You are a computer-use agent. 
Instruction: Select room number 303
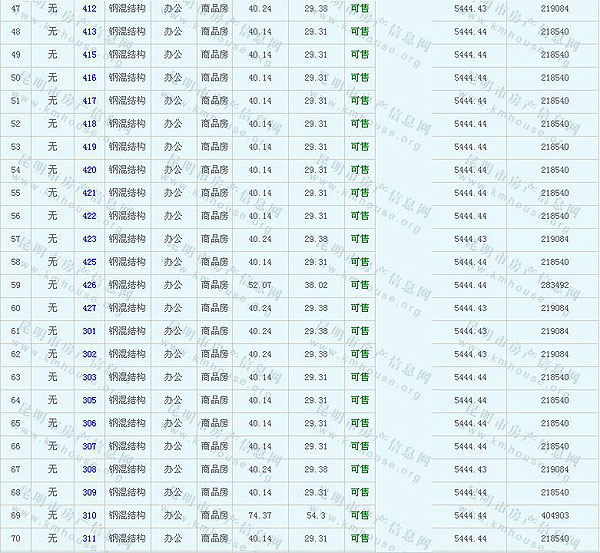89,377
